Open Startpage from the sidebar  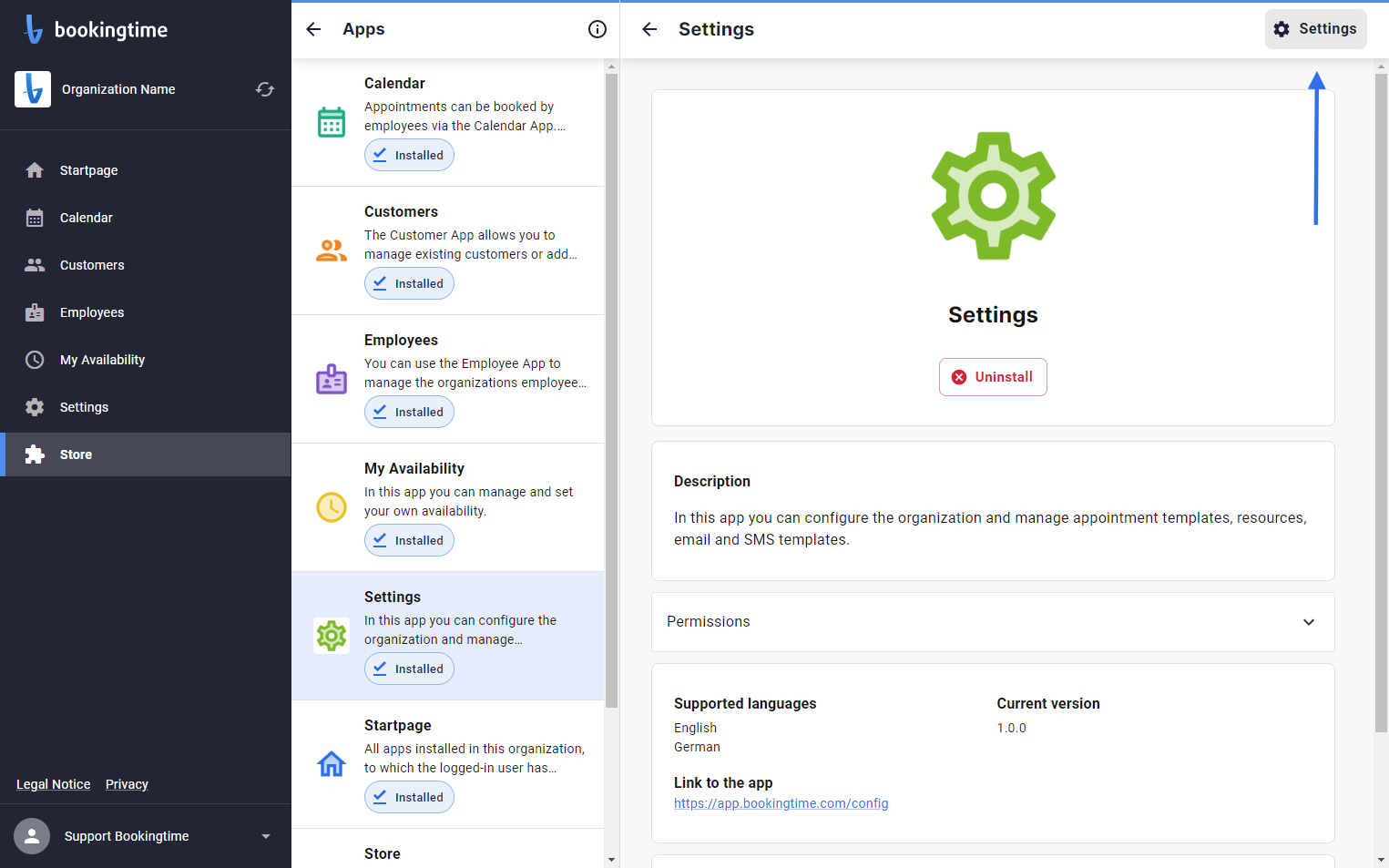coord(146,170)
